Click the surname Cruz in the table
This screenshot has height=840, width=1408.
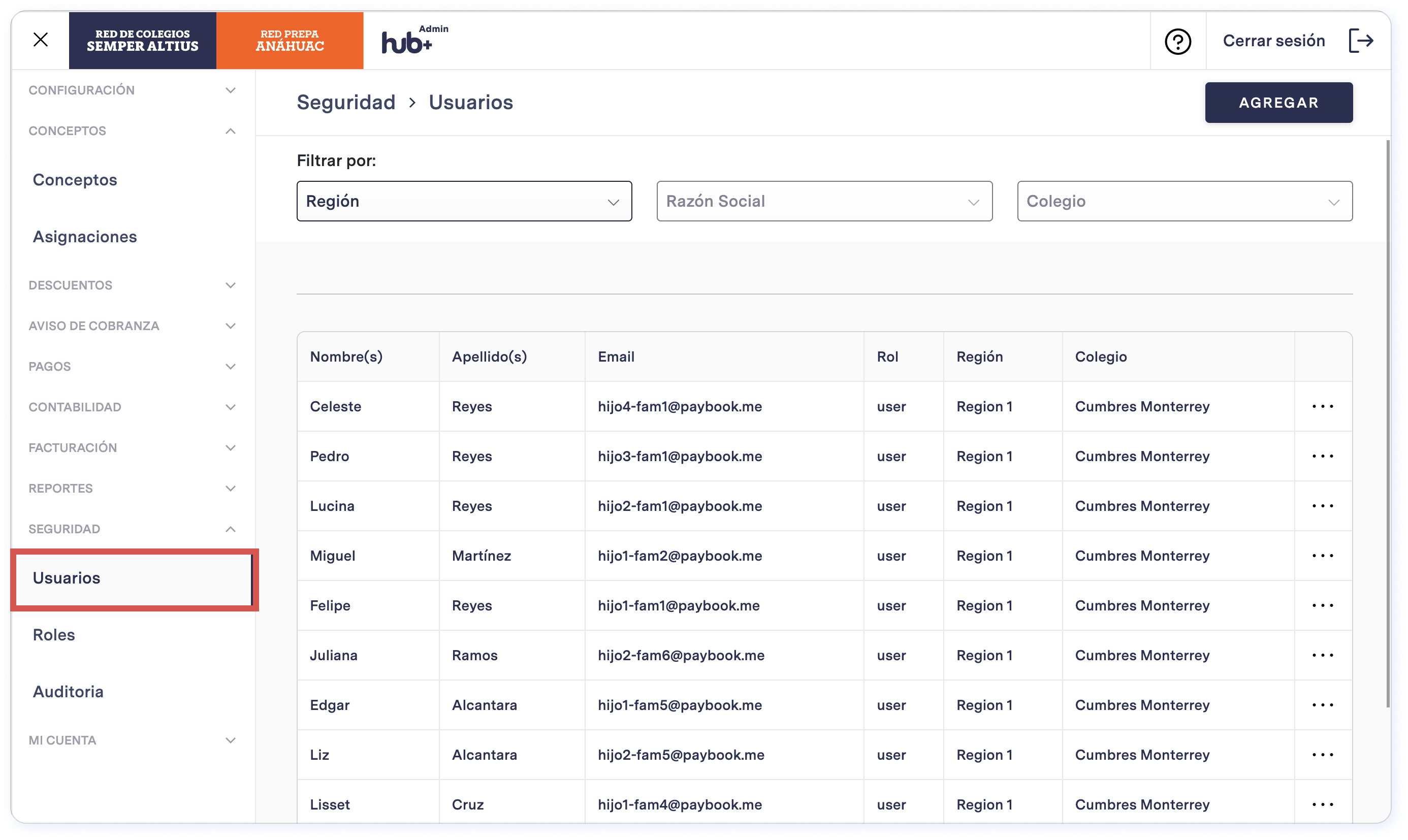(x=468, y=805)
